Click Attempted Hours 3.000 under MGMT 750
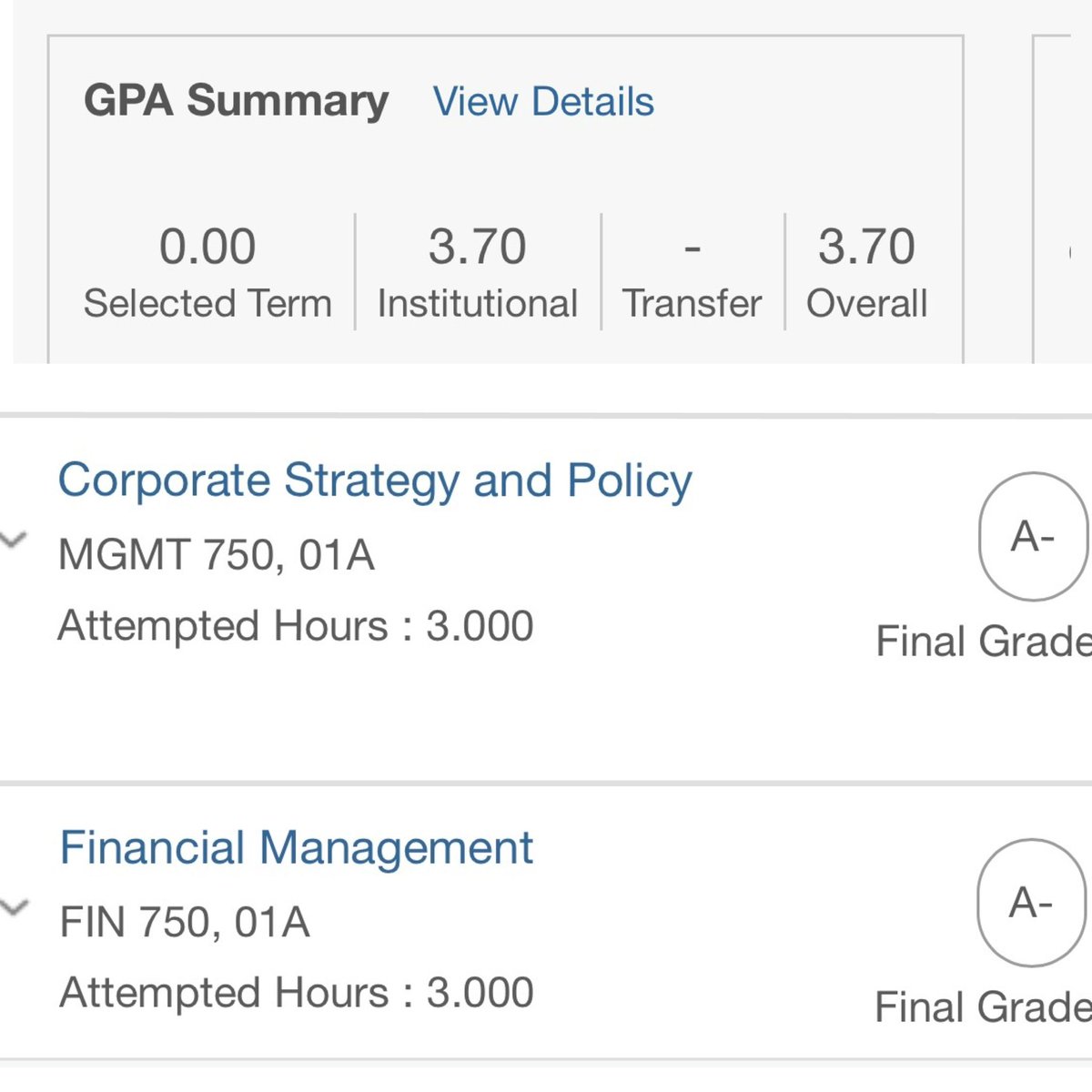The width and height of the screenshot is (1092, 1092). 296,626
